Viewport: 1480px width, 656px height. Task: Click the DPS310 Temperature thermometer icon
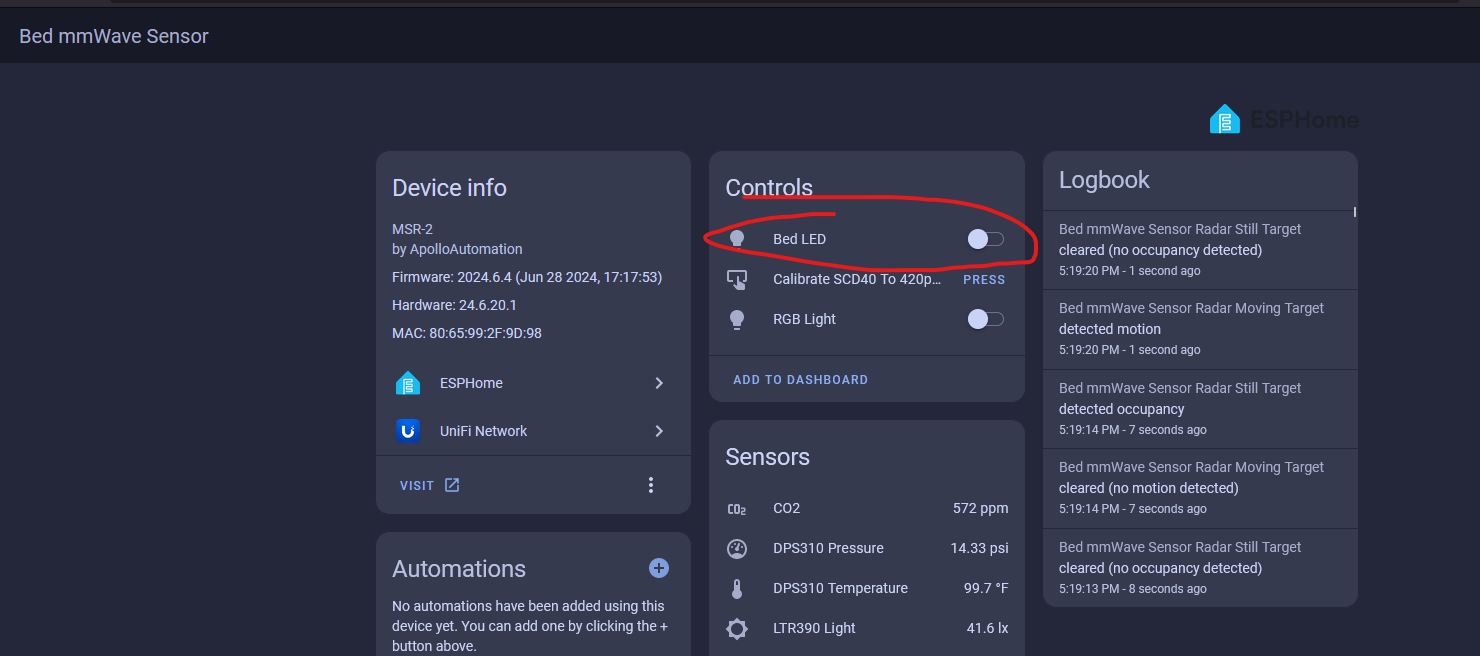point(737,588)
